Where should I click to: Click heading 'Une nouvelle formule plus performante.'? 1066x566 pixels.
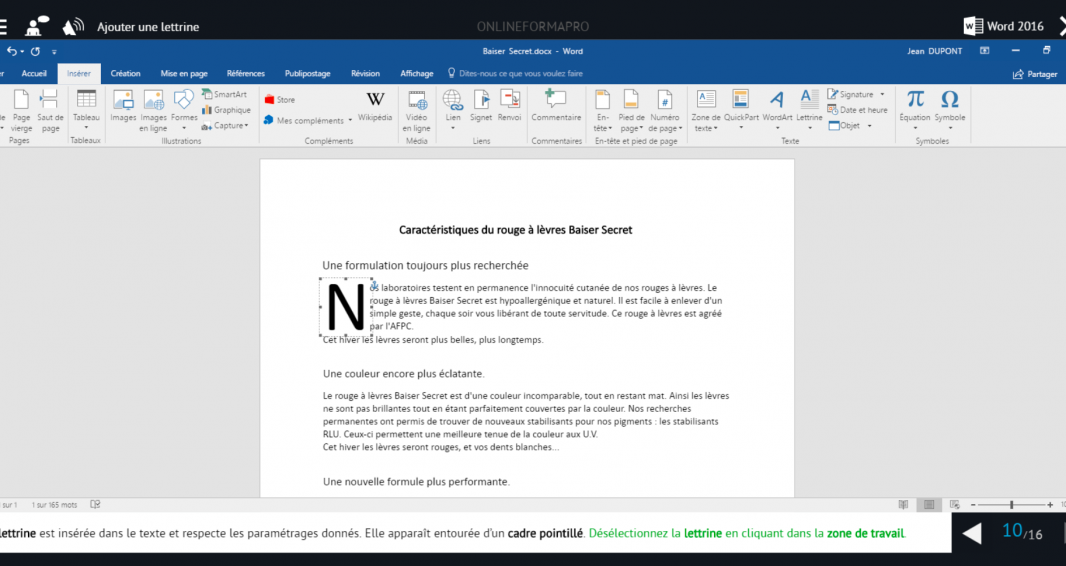(416, 482)
